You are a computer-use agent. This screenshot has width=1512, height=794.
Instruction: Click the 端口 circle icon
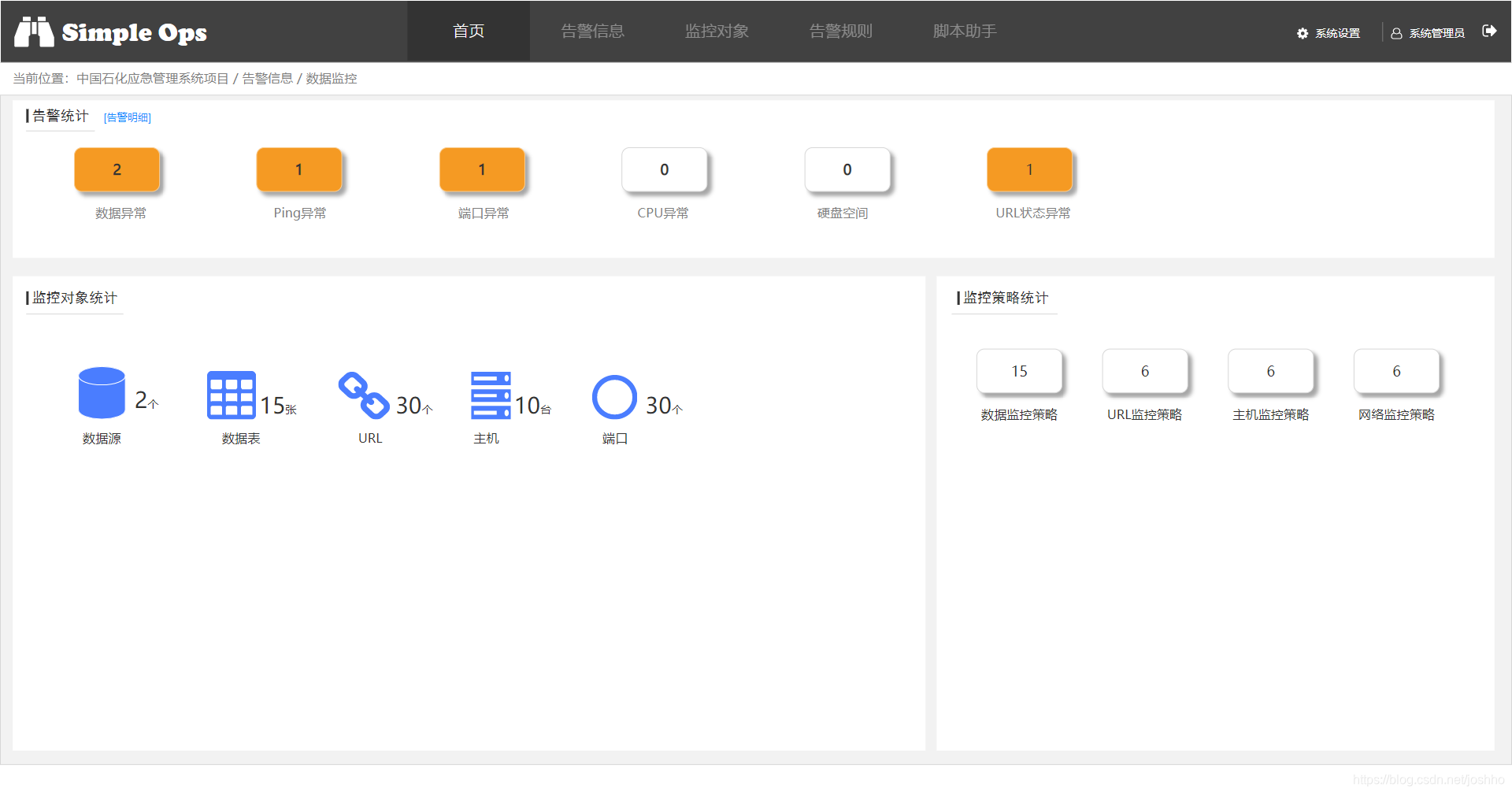point(614,396)
